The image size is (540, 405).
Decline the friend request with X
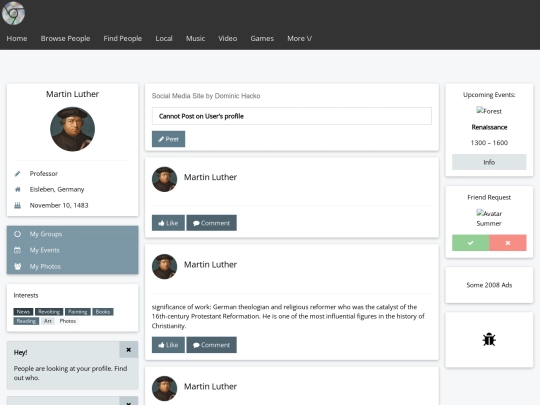click(x=508, y=243)
